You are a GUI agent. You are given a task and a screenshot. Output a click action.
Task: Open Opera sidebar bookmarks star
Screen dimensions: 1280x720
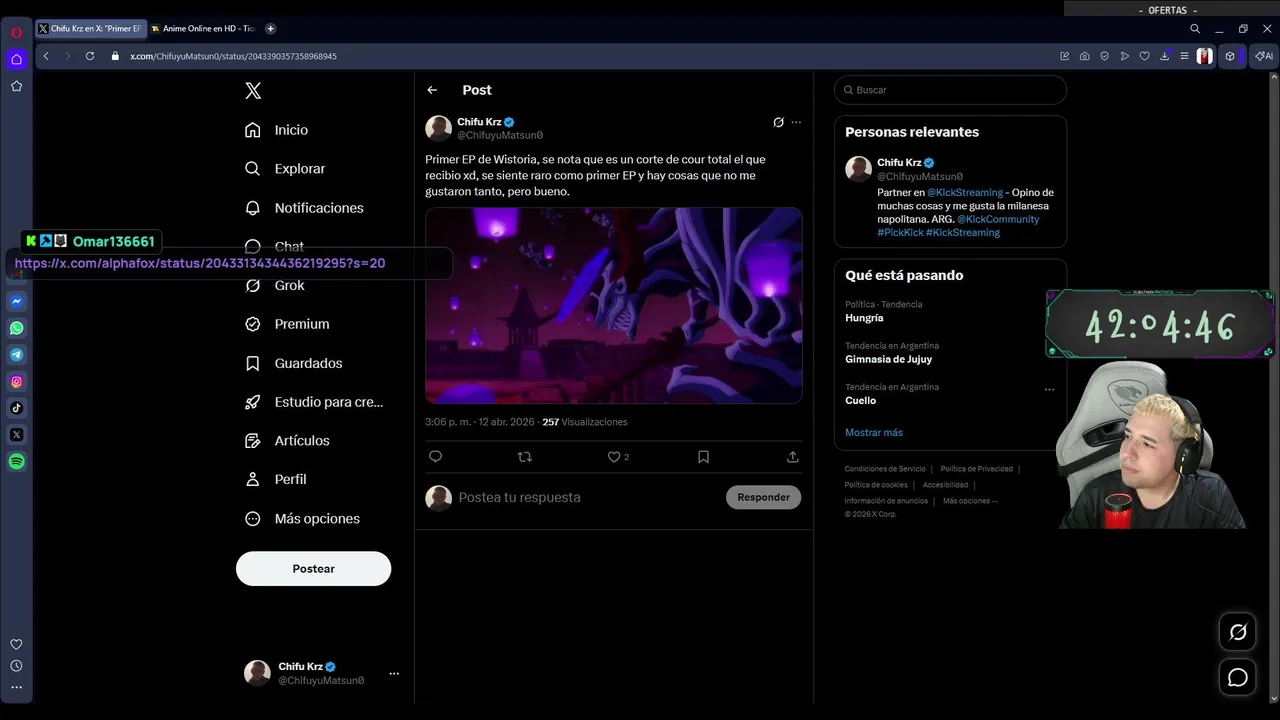pos(16,86)
